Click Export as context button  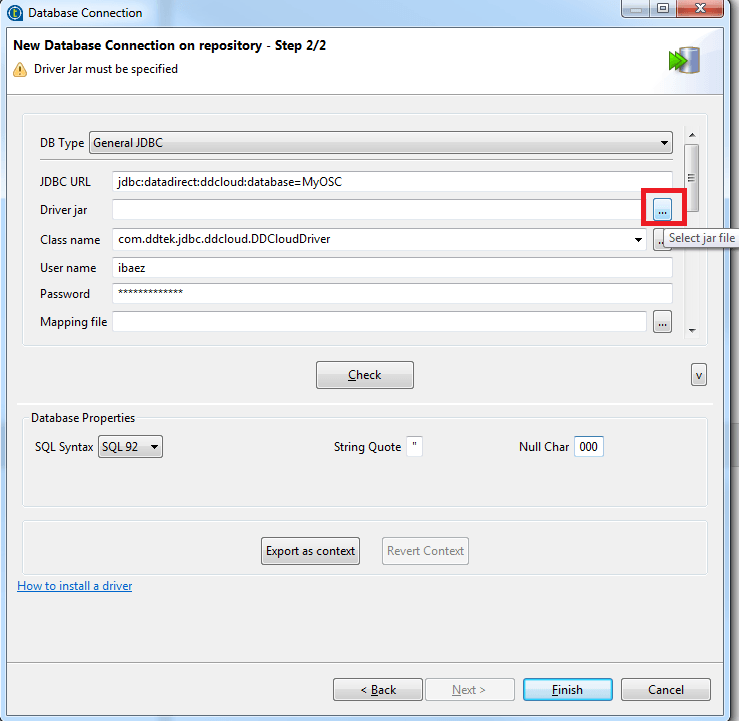coord(310,551)
